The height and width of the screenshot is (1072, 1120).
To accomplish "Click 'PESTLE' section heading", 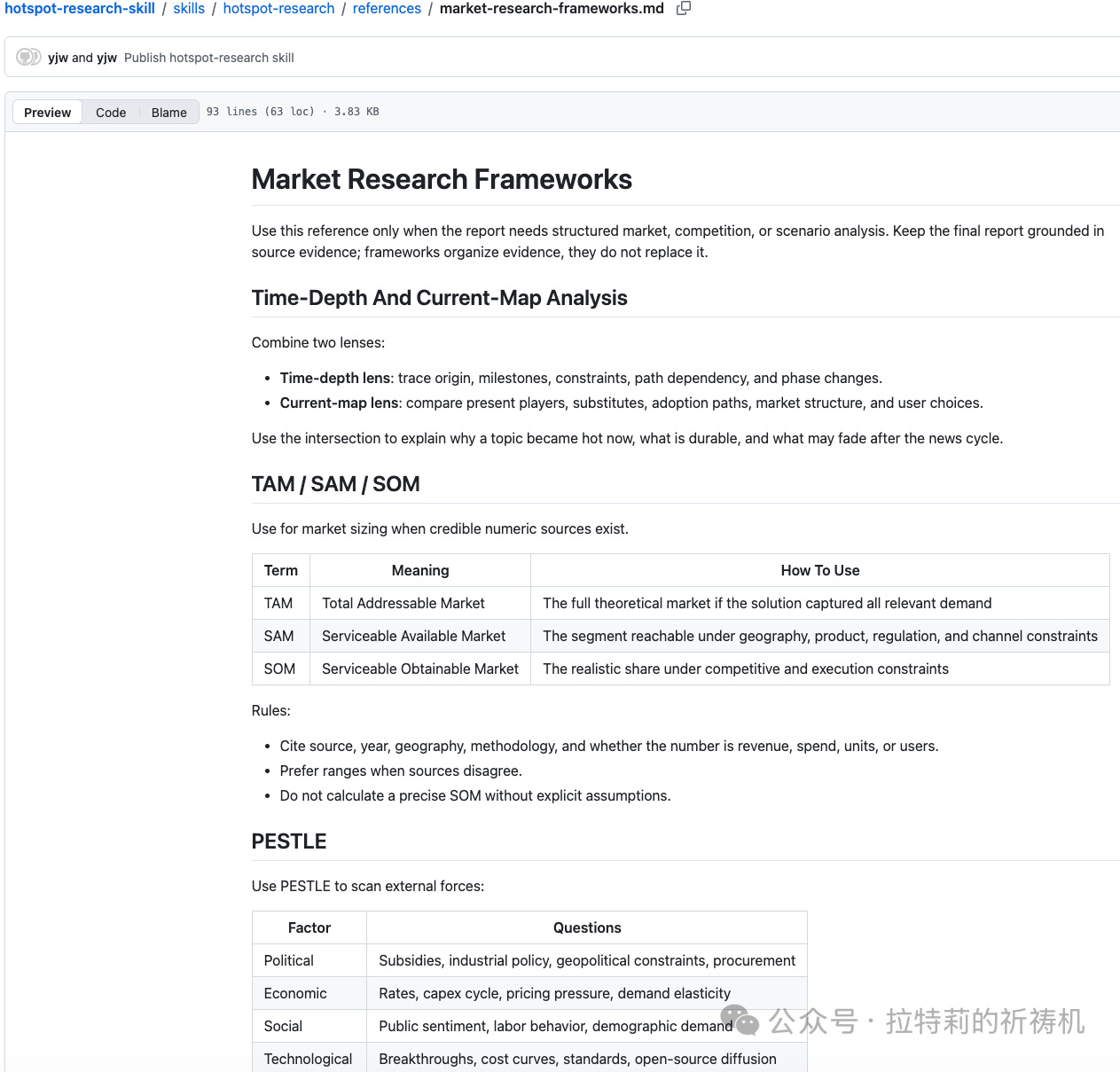I will (289, 841).
